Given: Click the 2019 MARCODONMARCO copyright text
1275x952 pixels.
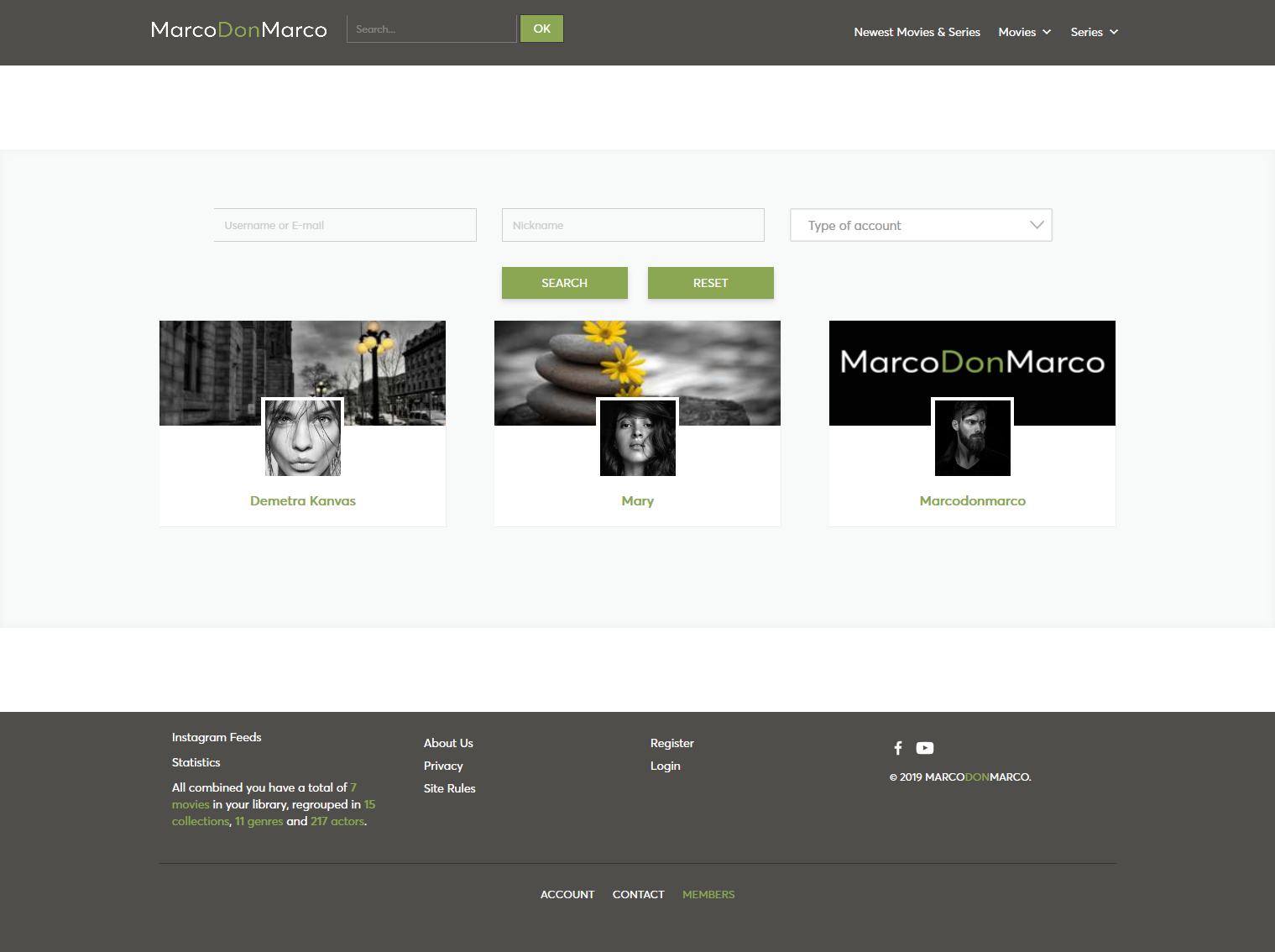Looking at the screenshot, I should [960, 777].
